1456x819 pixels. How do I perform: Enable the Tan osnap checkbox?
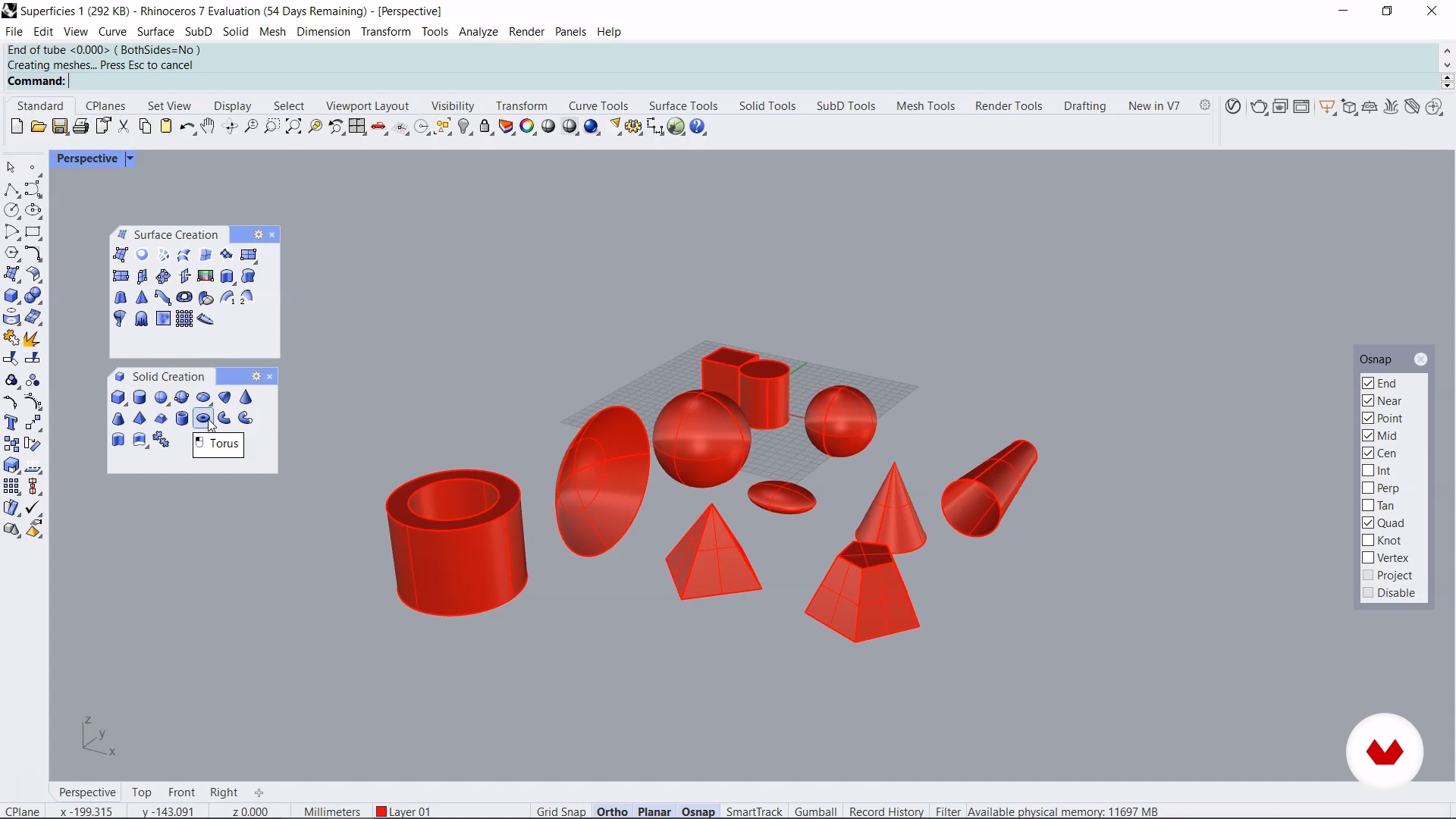click(x=1368, y=505)
